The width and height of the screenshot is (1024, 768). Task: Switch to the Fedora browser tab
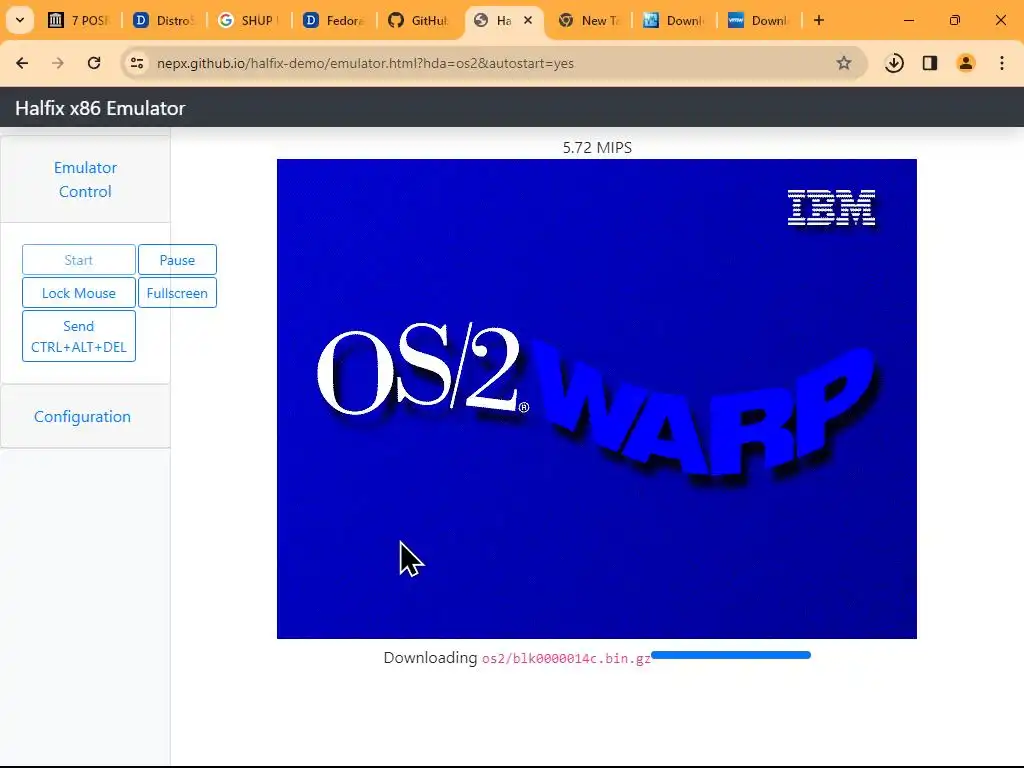point(334,20)
